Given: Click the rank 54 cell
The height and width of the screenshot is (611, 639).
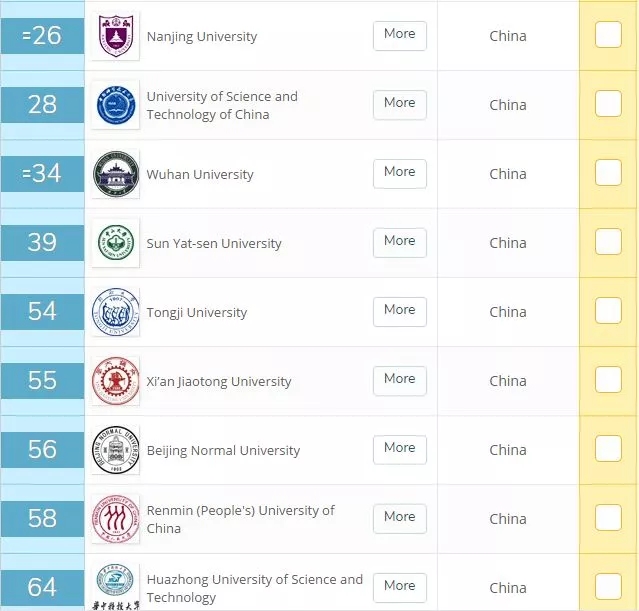Looking at the screenshot, I should (42, 312).
